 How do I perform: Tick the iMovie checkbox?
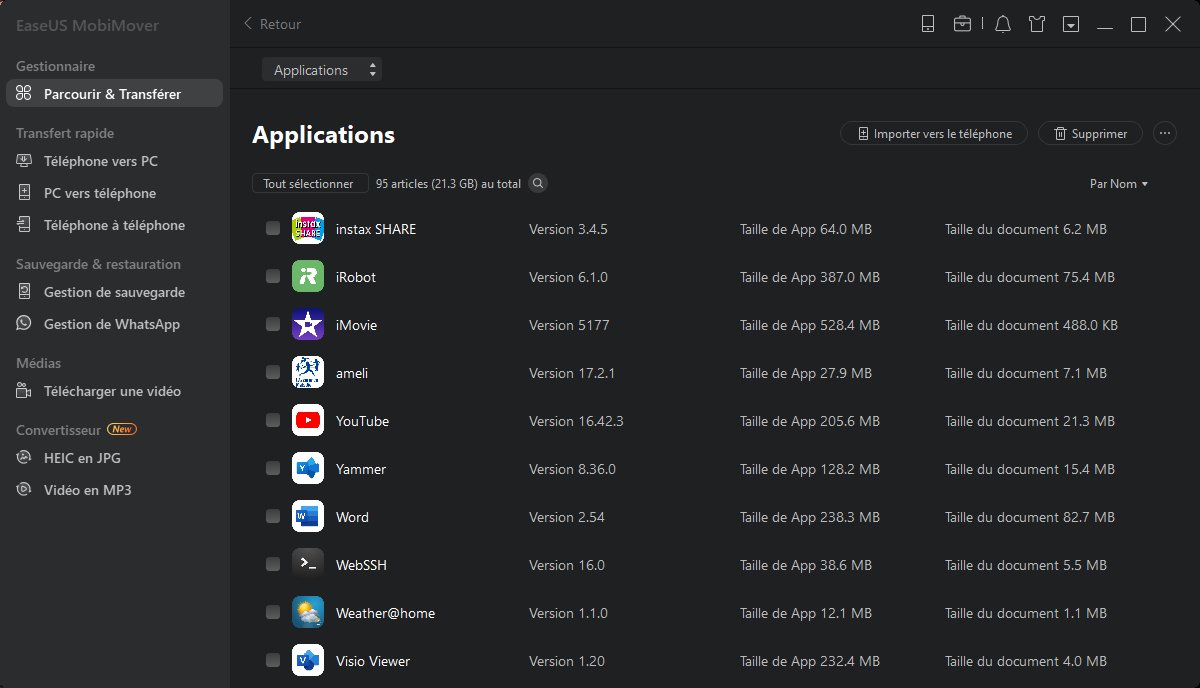coord(273,325)
